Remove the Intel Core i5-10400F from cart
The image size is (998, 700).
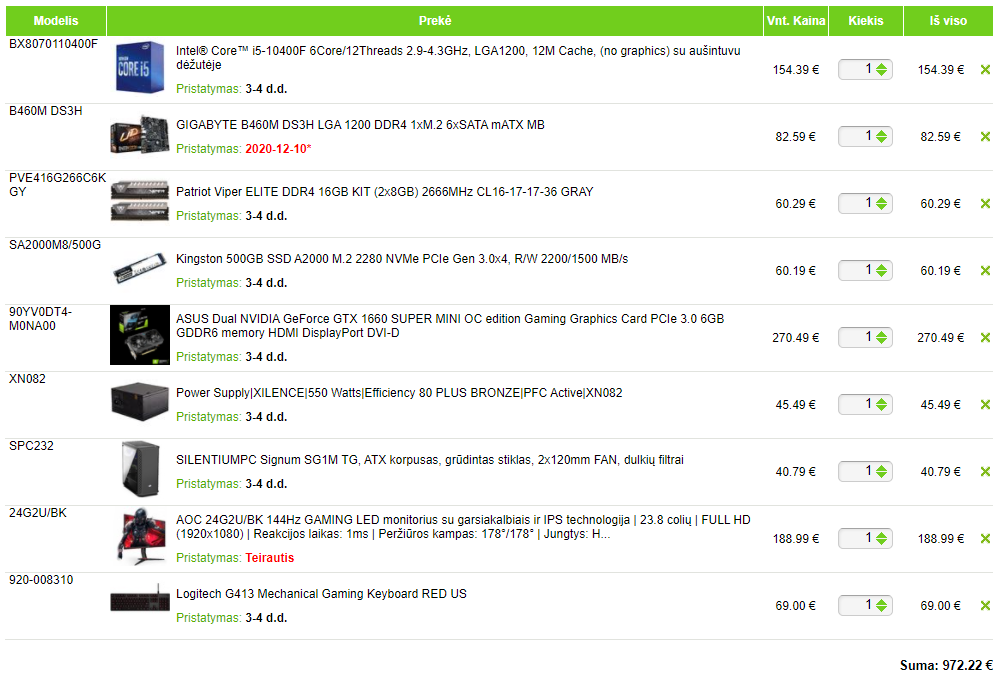click(985, 70)
